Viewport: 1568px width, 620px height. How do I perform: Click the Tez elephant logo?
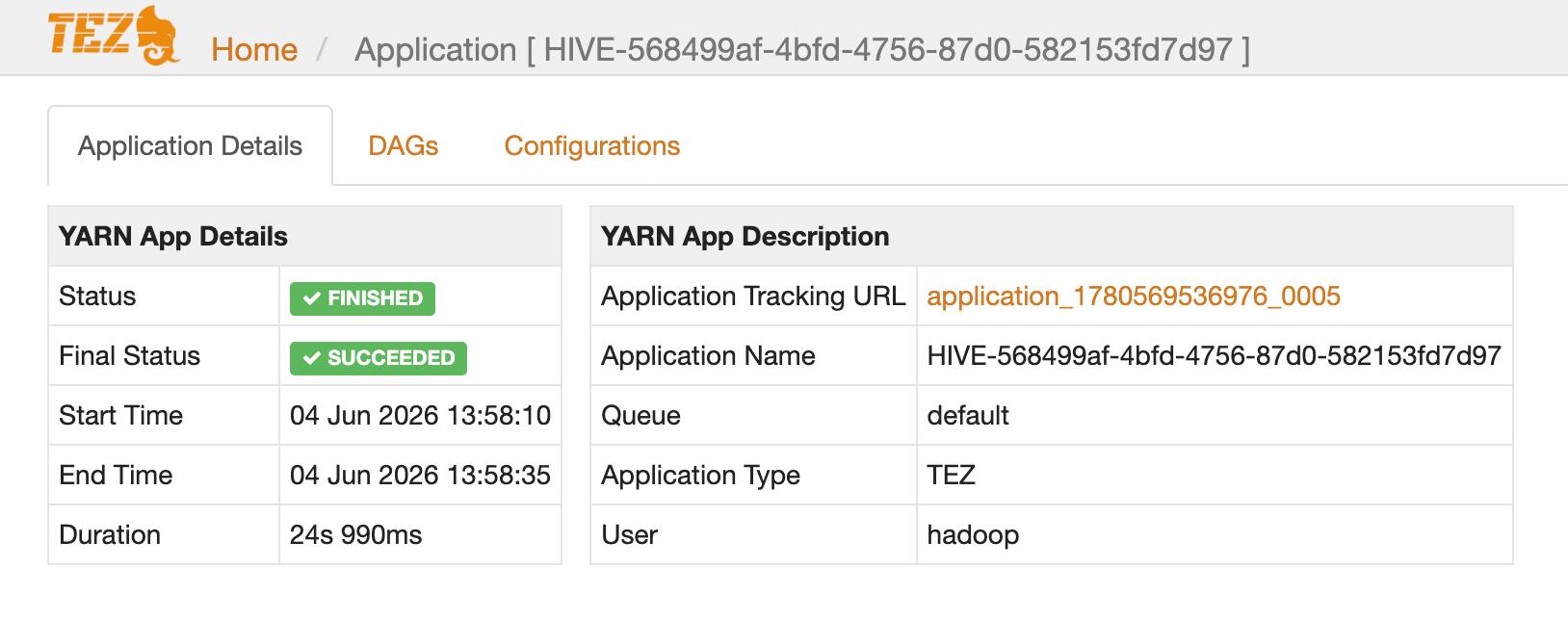pyautogui.click(x=114, y=36)
